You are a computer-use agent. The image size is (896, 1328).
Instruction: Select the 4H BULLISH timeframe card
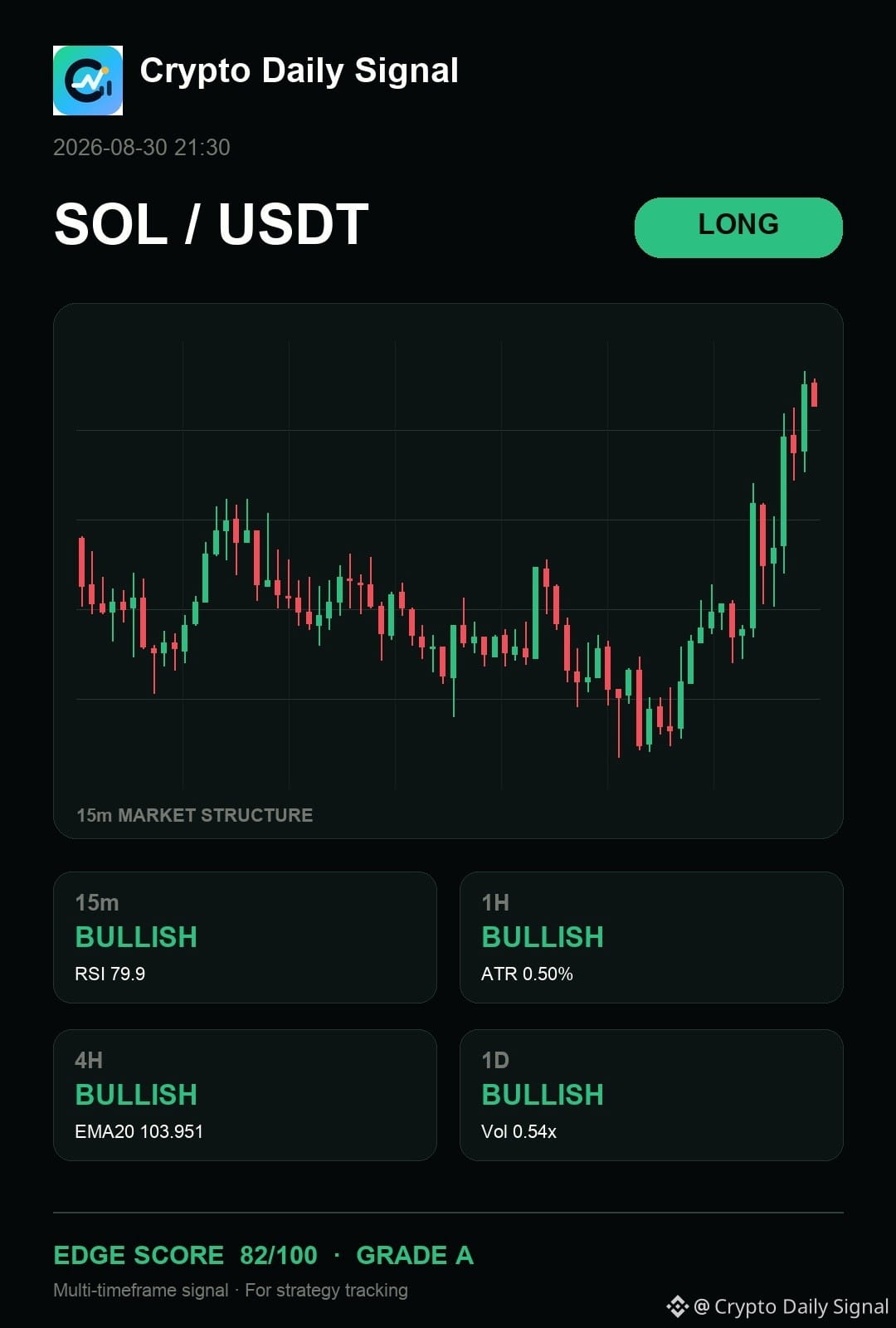[x=245, y=1095]
